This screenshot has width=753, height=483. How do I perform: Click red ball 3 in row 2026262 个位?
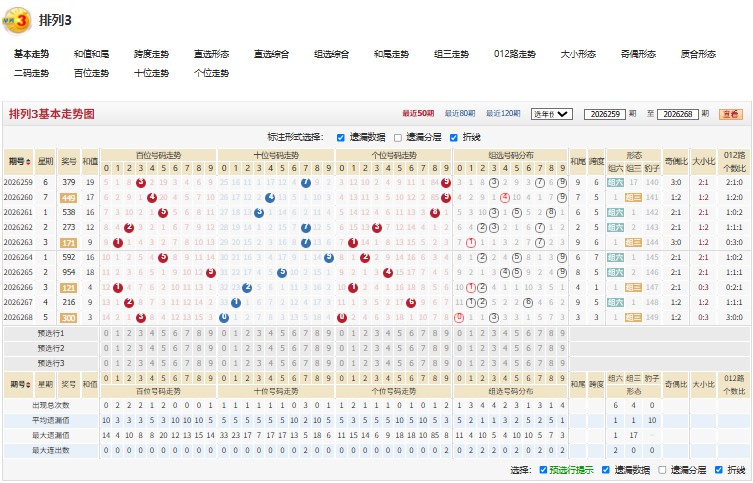click(377, 228)
